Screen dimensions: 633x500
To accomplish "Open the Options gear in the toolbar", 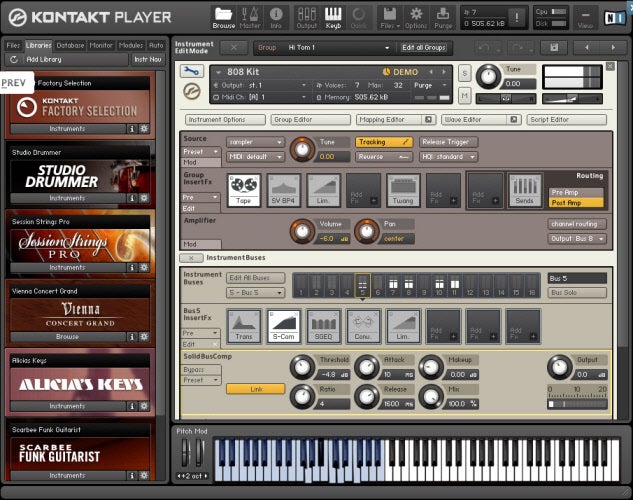I will [x=416, y=16].
